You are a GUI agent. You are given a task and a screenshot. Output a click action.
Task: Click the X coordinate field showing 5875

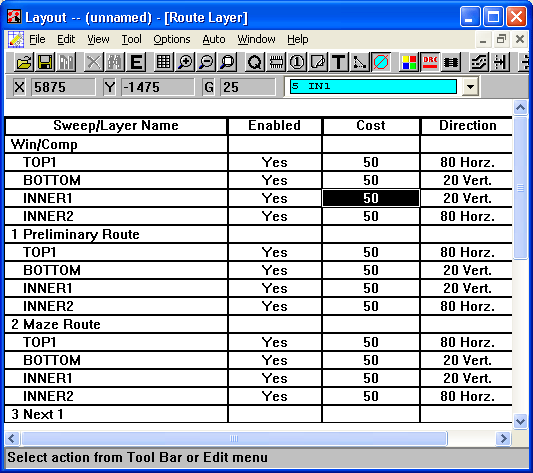click(x=63, y=87)
